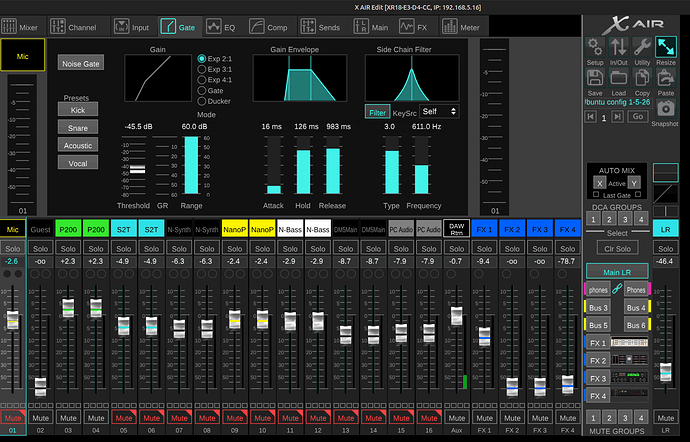Enable the Last Gate checkbox
This screenshot has width=690, height=442.
pyautogui.click(x=597, y=195)
